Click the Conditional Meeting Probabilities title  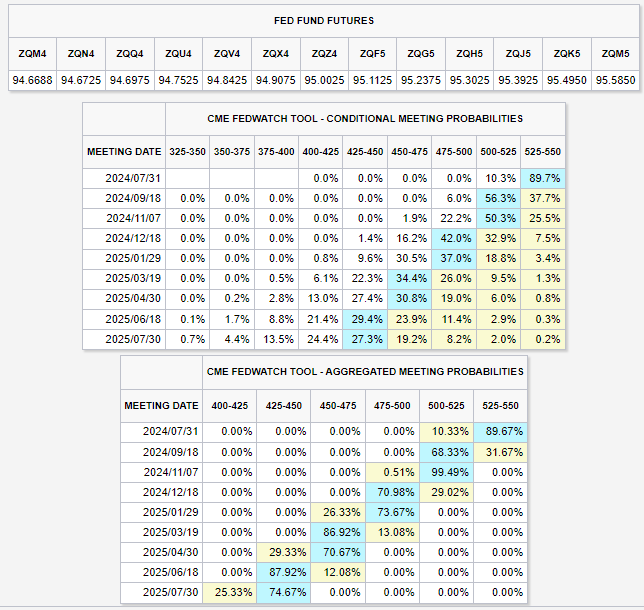[x=365, y=119]
